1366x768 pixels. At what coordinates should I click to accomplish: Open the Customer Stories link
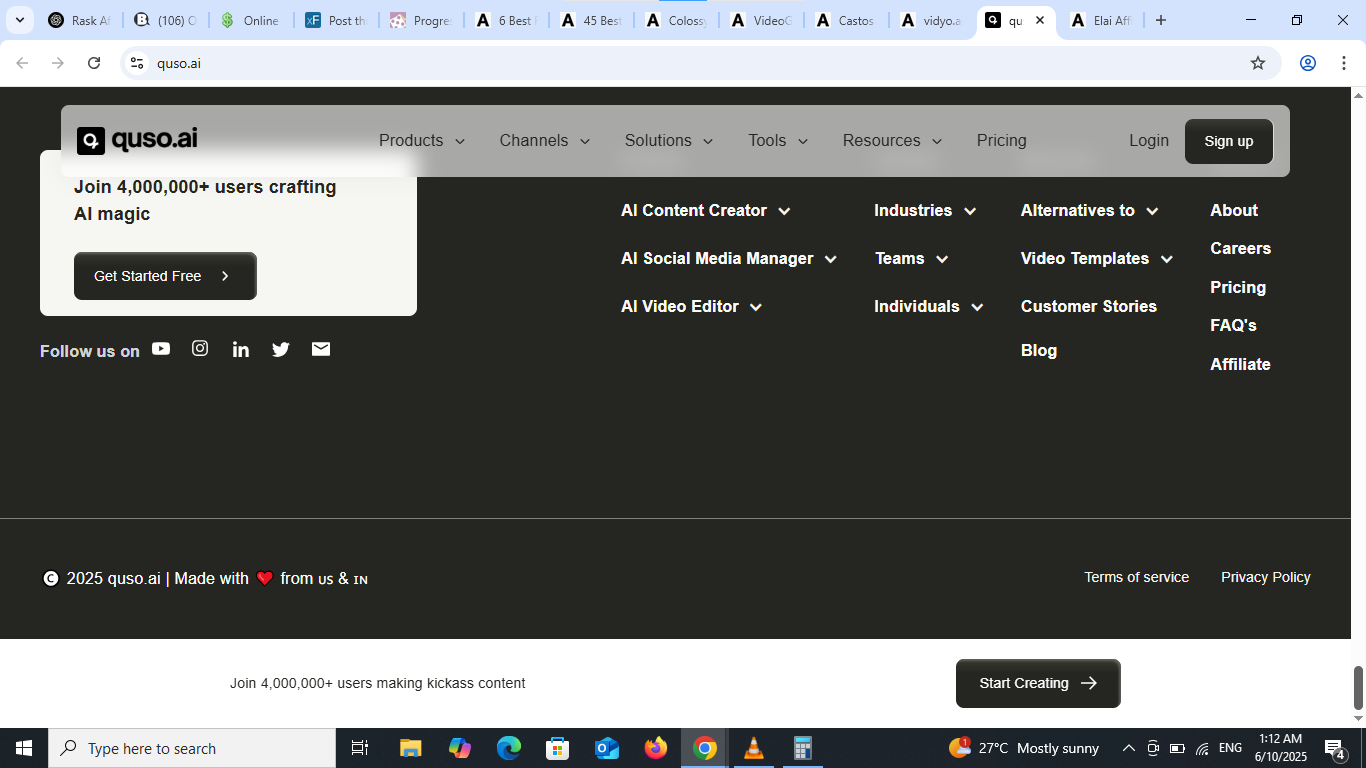pos(1089,306)
